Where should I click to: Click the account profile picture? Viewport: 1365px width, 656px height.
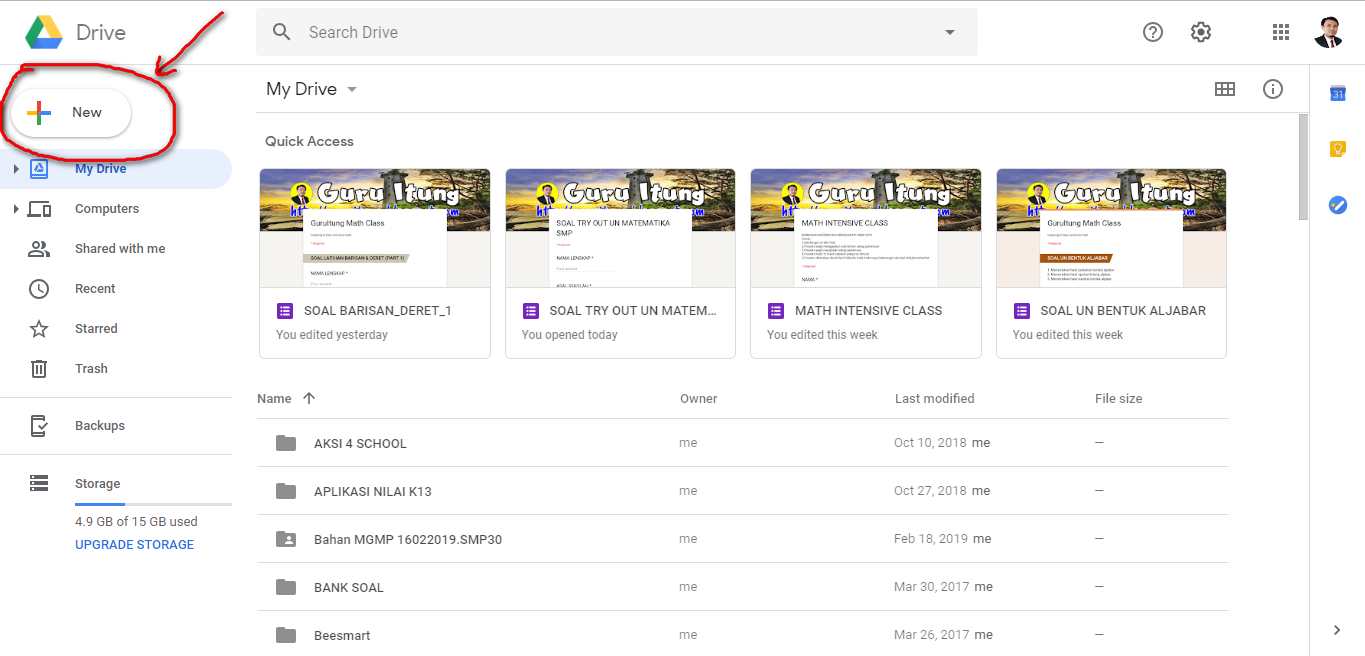point(1329,32)
